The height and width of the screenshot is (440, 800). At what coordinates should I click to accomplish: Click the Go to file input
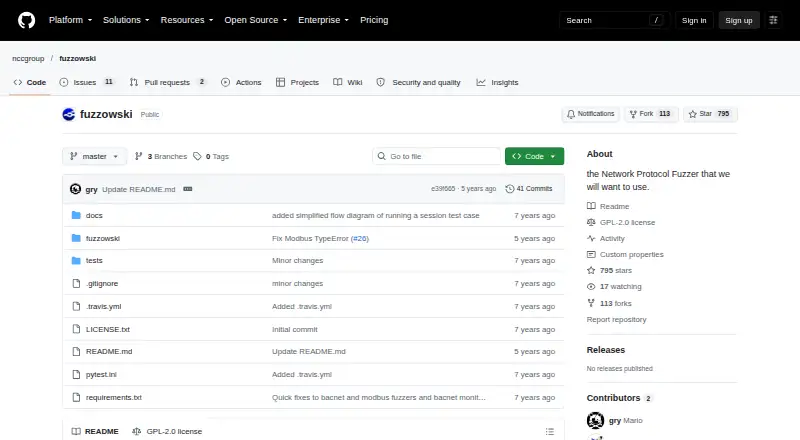[x=437, y=156]
